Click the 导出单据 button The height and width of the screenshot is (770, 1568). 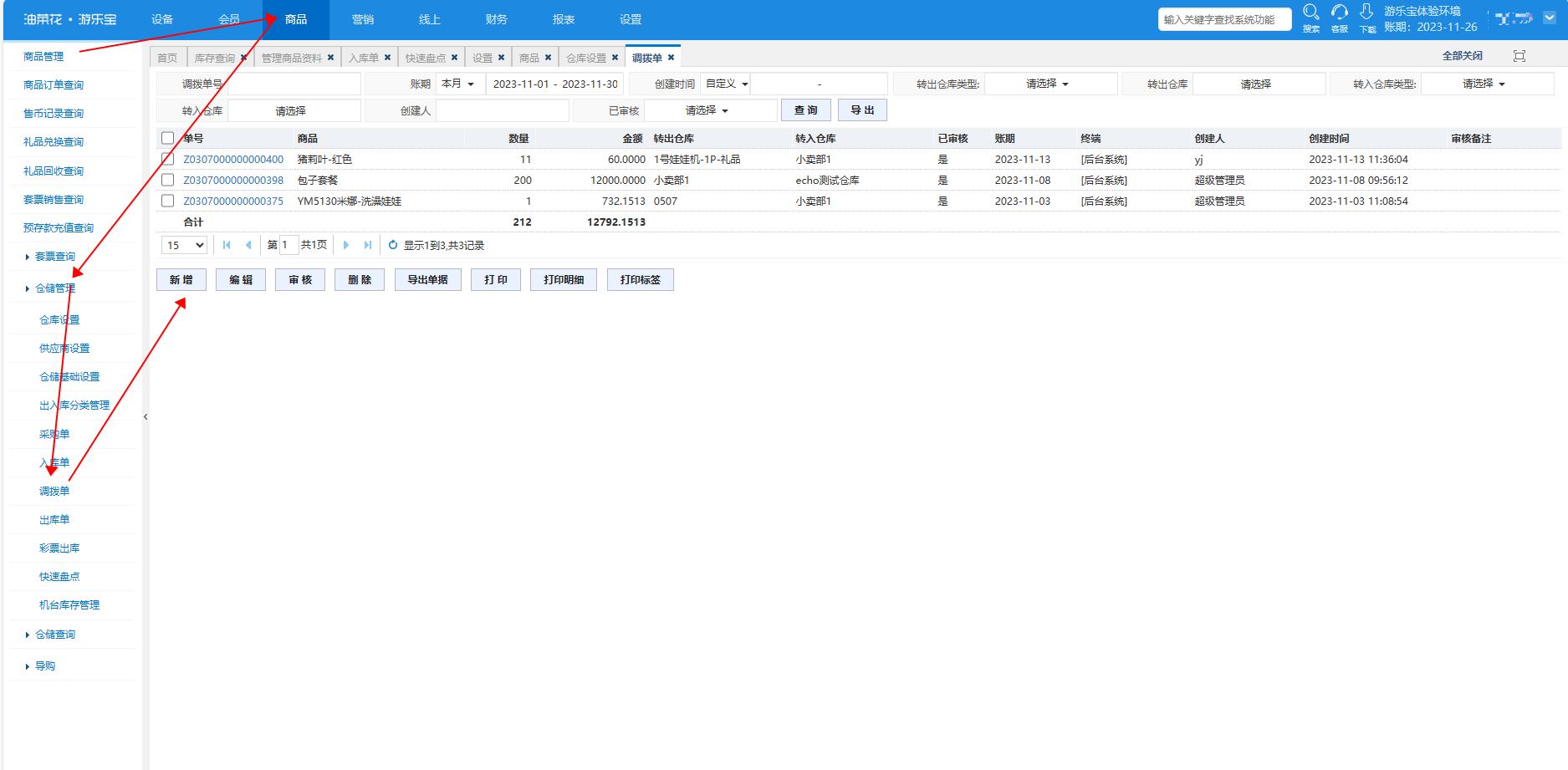(428, 280)
